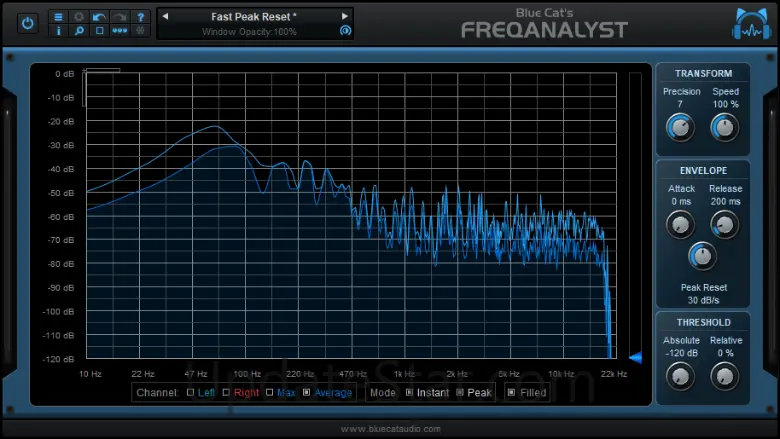Click the Relative value 0 %
Image resolution: width=780 pixels, height=439 pixels.
tap(725, 353)
